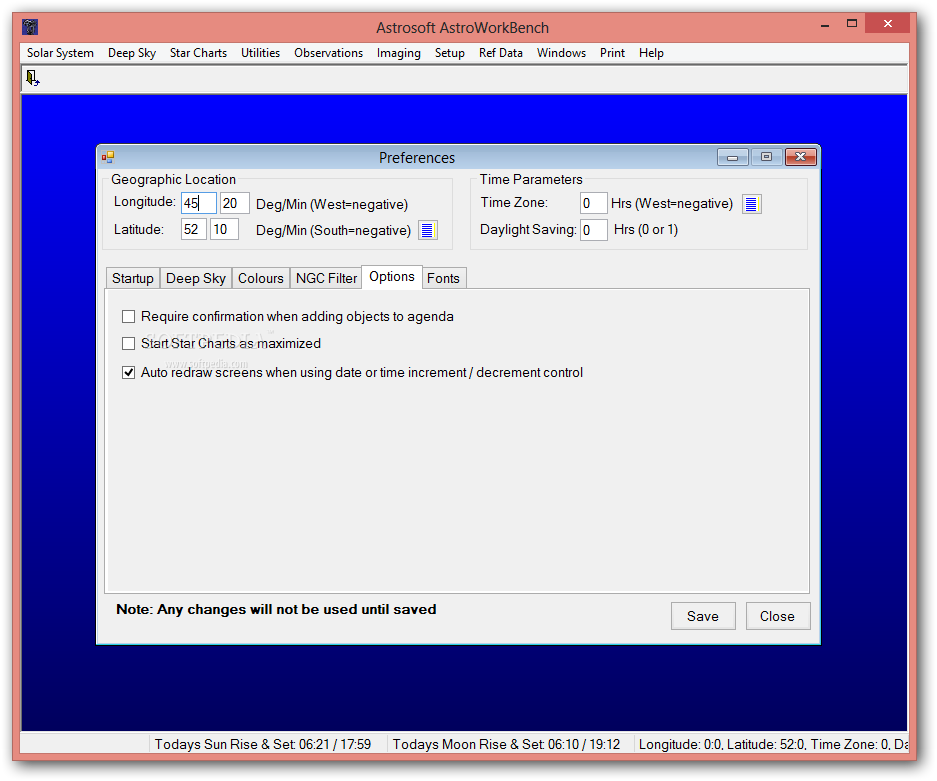The image size is (937, 781).
Task: Maximize the Preferences window
Action: pyautogui.click(x=766, y=157)
